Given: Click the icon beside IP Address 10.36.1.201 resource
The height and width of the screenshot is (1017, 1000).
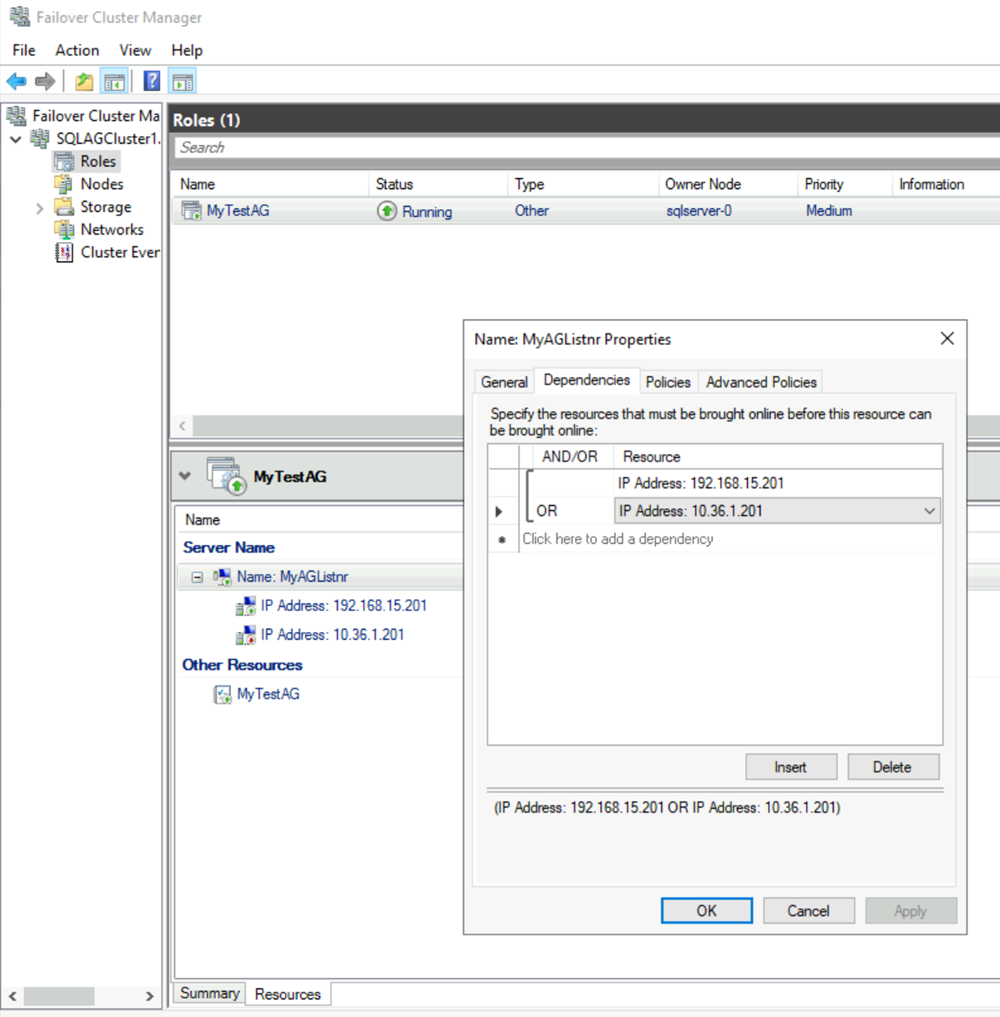Looking at the screenshot, I should tap(245, 635).
